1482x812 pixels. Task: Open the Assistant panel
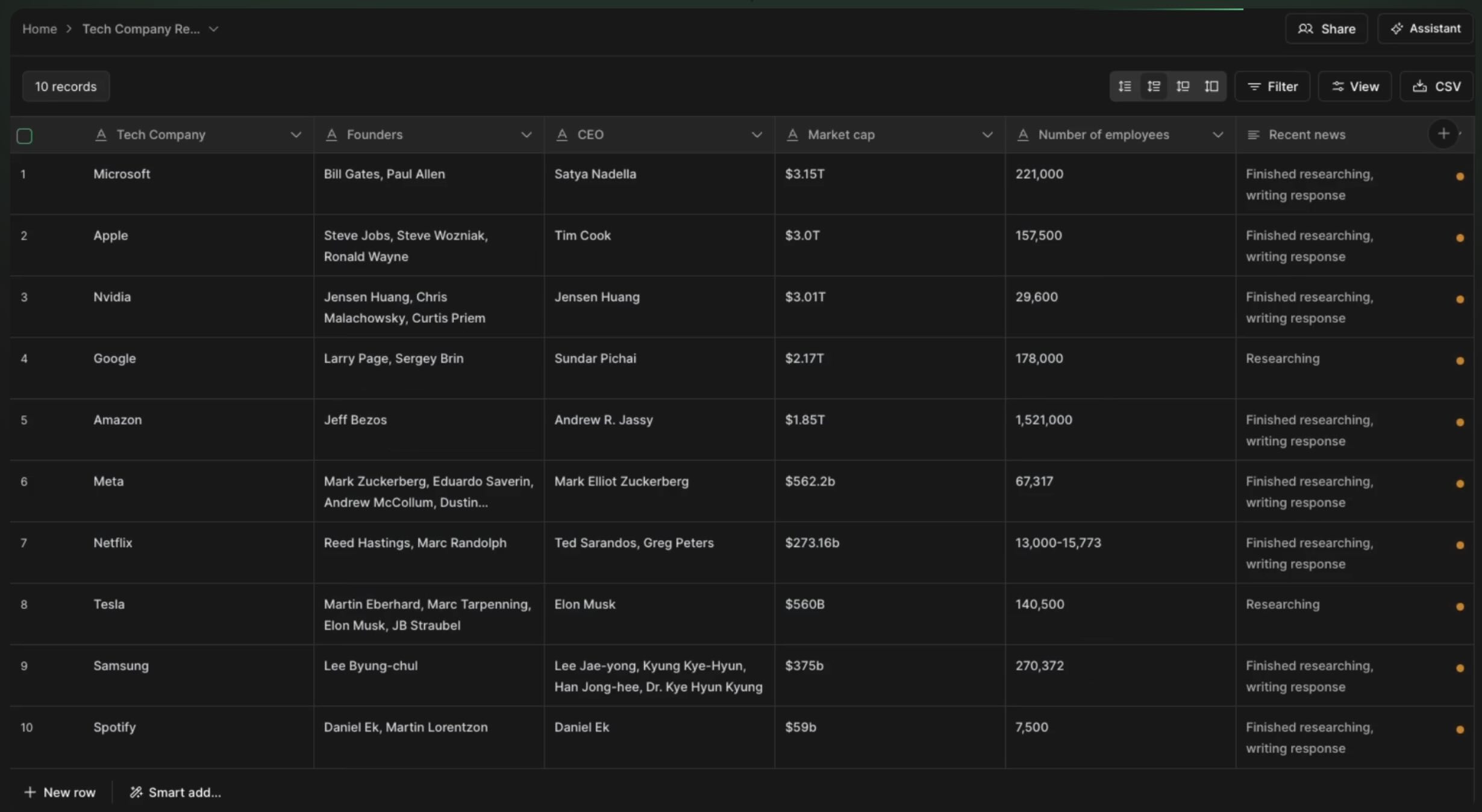tap(1425, 29)
